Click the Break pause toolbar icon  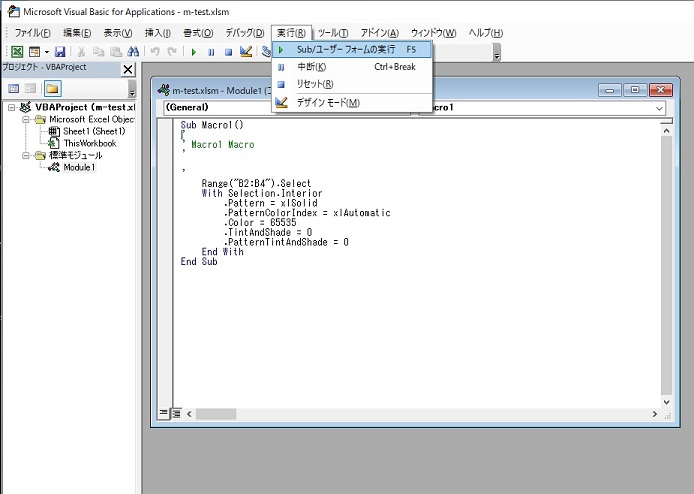[x=211, y=52]
